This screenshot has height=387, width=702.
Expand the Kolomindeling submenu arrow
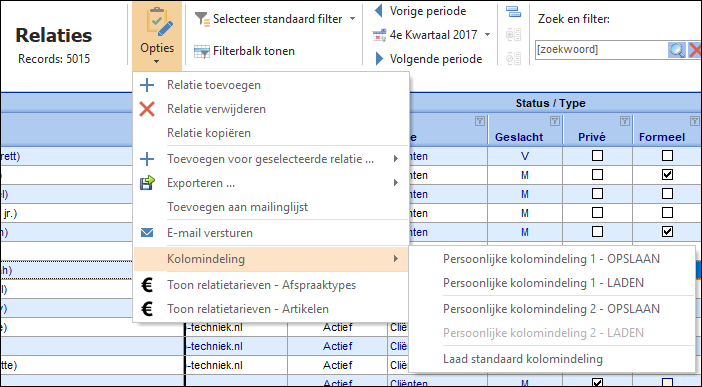click(396, 258)
